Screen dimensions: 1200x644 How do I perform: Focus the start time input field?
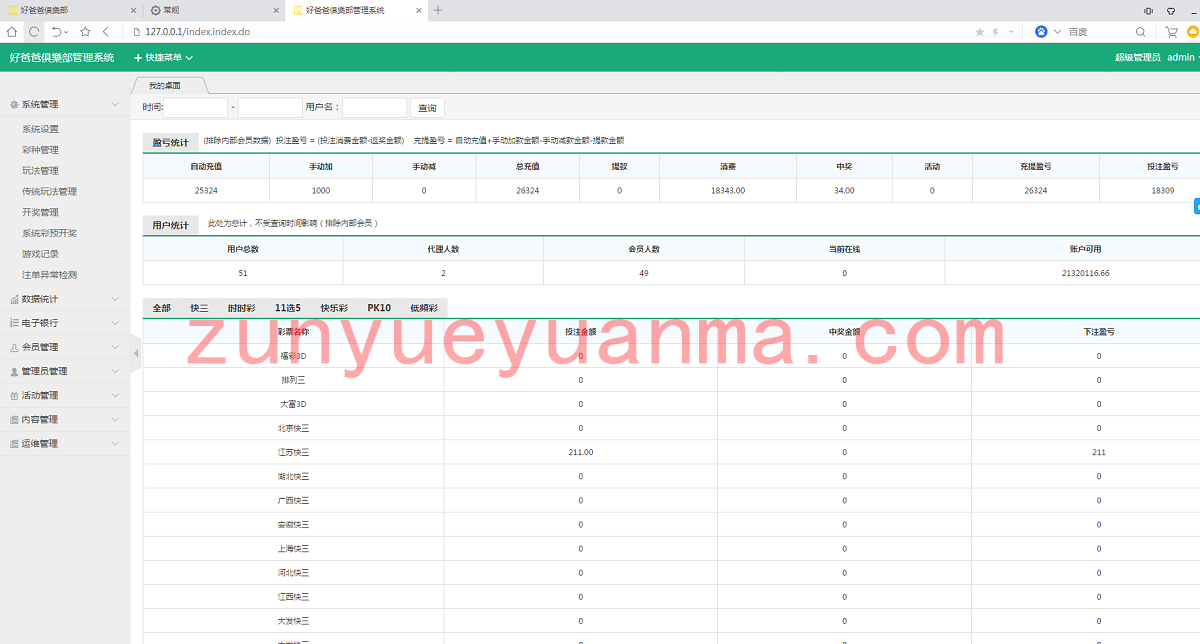click(195, 108)
